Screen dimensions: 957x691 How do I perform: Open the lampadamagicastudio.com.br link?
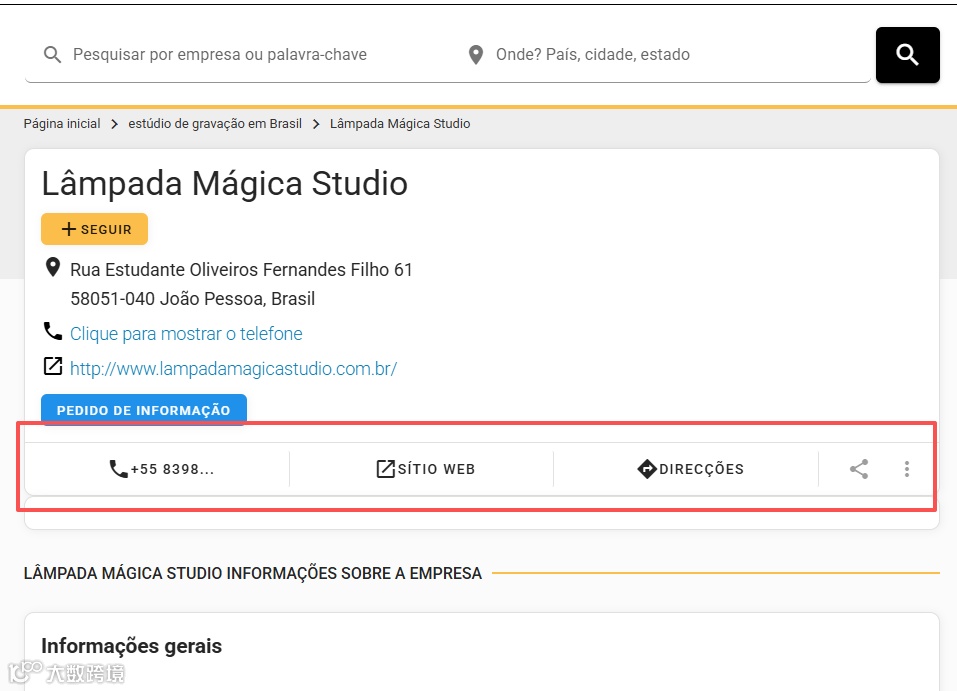click(233, 369)
